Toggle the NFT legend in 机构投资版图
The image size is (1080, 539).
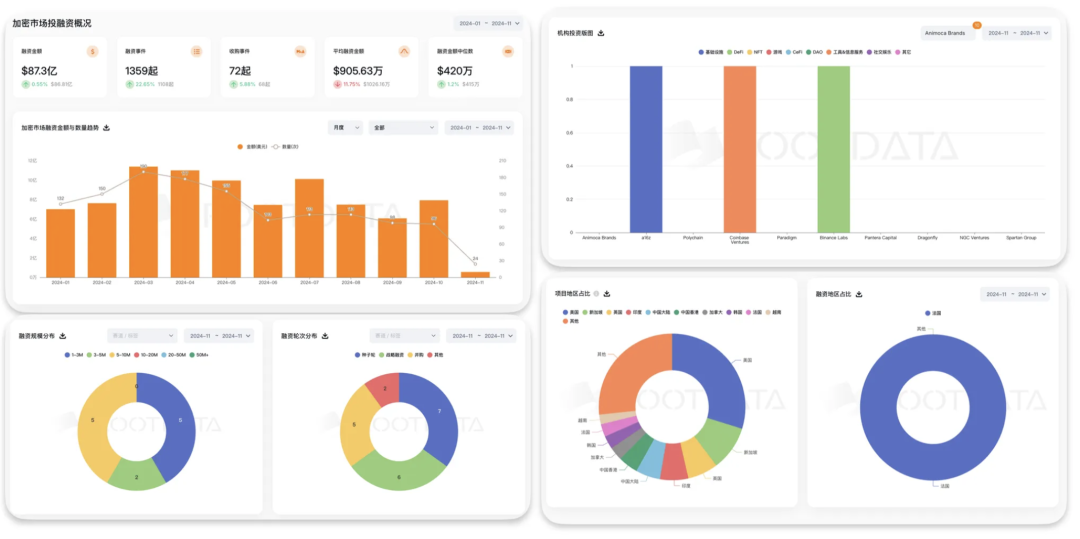click(754, 52)
